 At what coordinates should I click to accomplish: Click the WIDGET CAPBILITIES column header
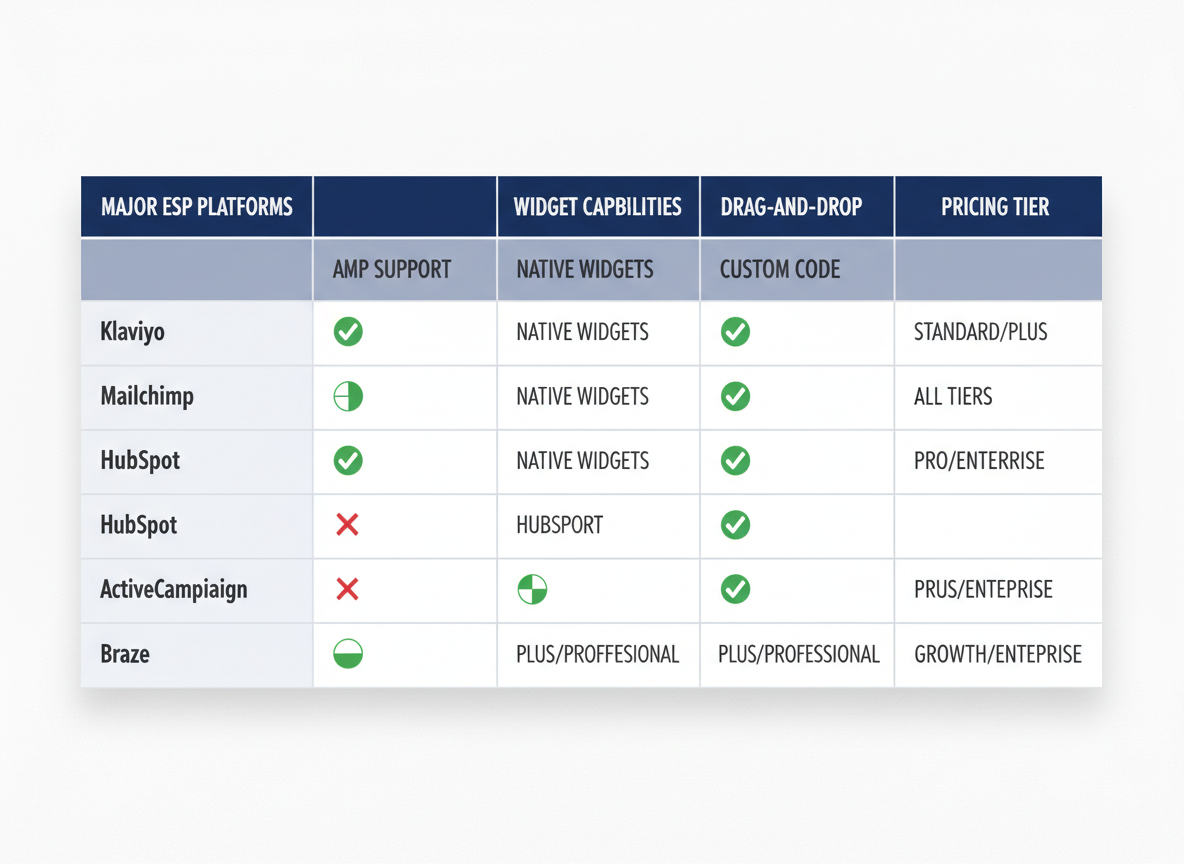coord(597,206)
